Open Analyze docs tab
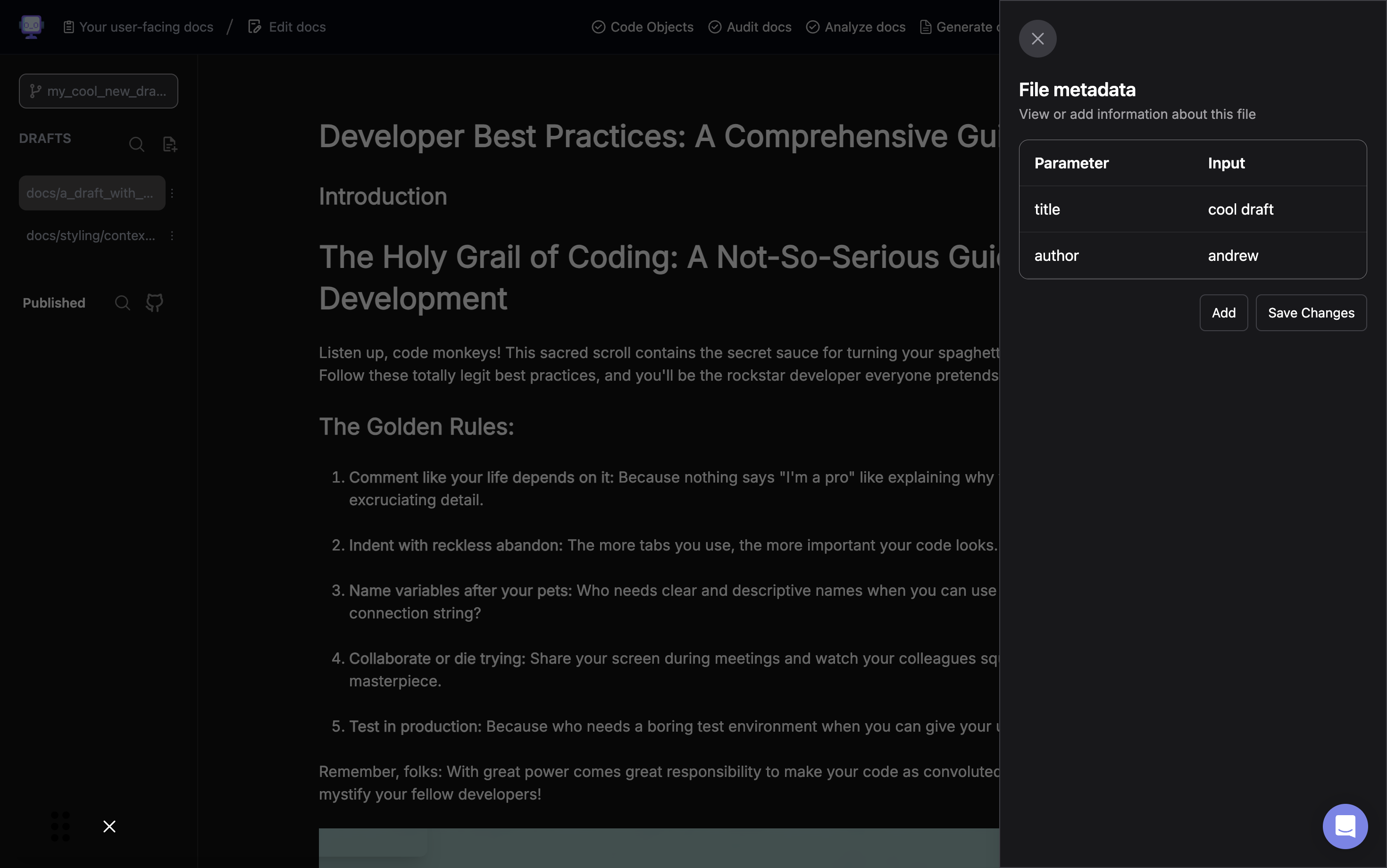 [855, 27]
